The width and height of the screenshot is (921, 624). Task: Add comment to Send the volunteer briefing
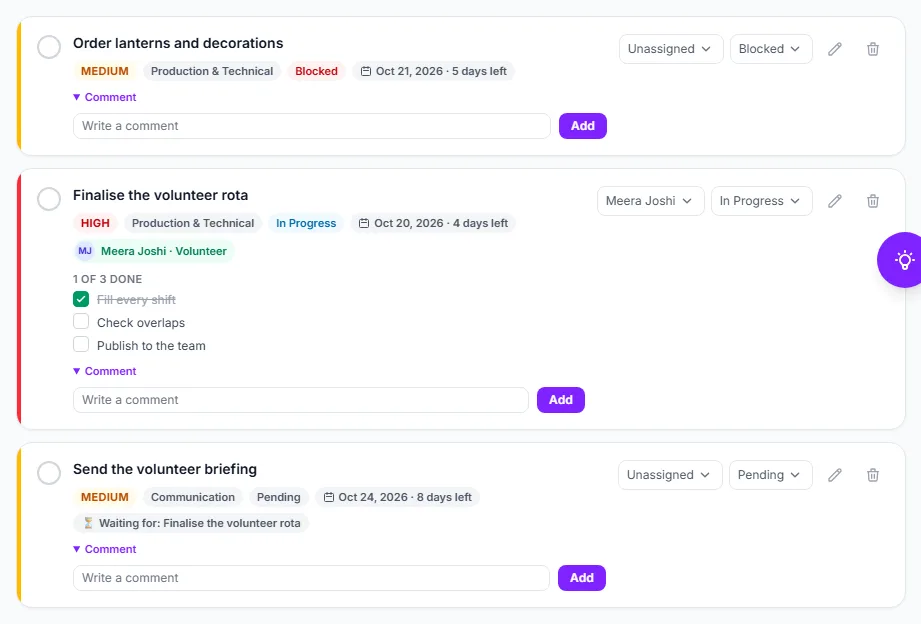[x=581, y=578]
